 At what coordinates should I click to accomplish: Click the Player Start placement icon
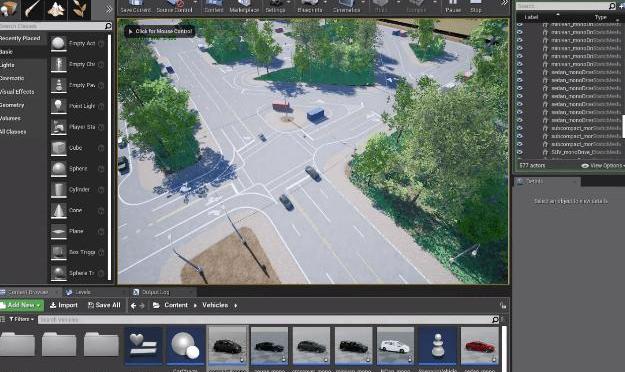click(58, 127)
